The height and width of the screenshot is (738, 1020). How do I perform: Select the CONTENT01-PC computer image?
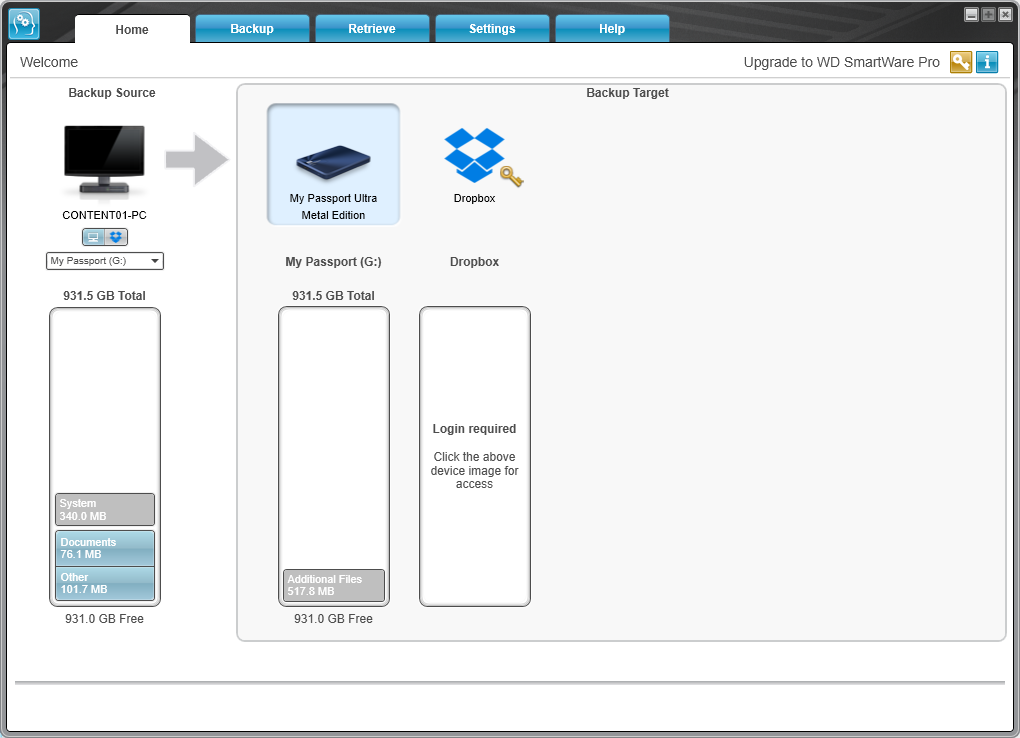point(104,161)
